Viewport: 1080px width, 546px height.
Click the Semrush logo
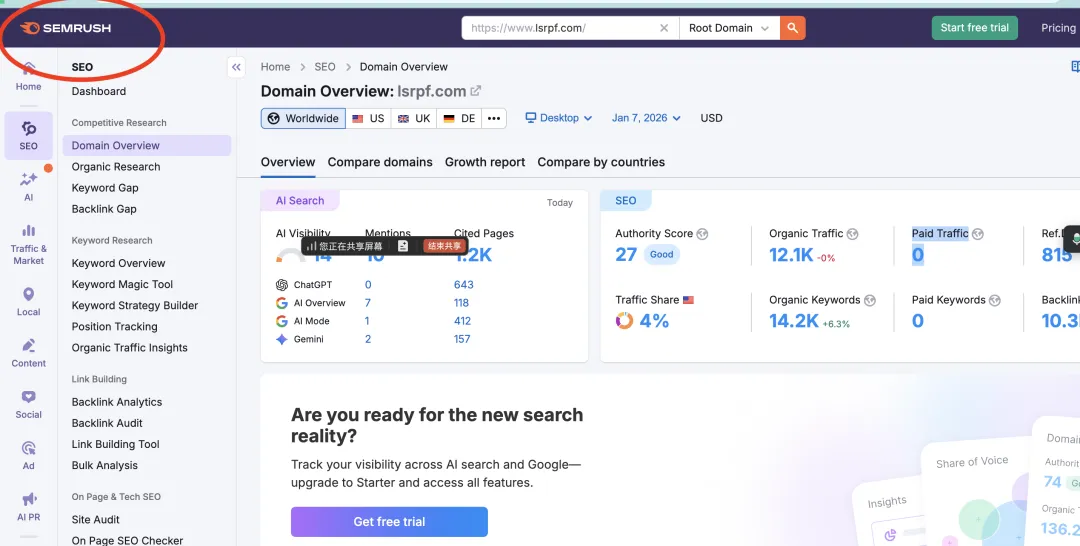pyautogui.click(x=65, y=28)
